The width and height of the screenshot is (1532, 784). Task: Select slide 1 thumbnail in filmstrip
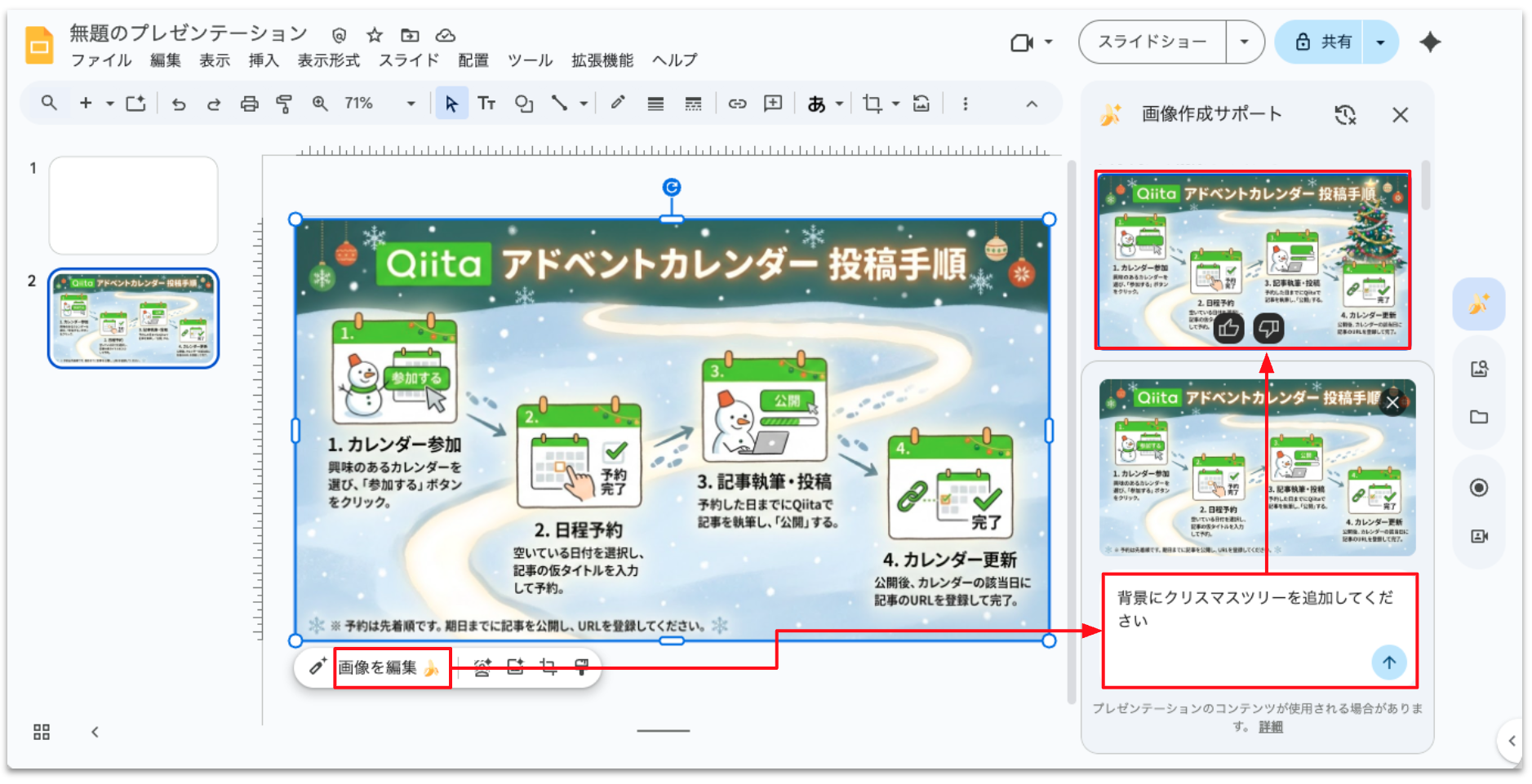[134, 206]
